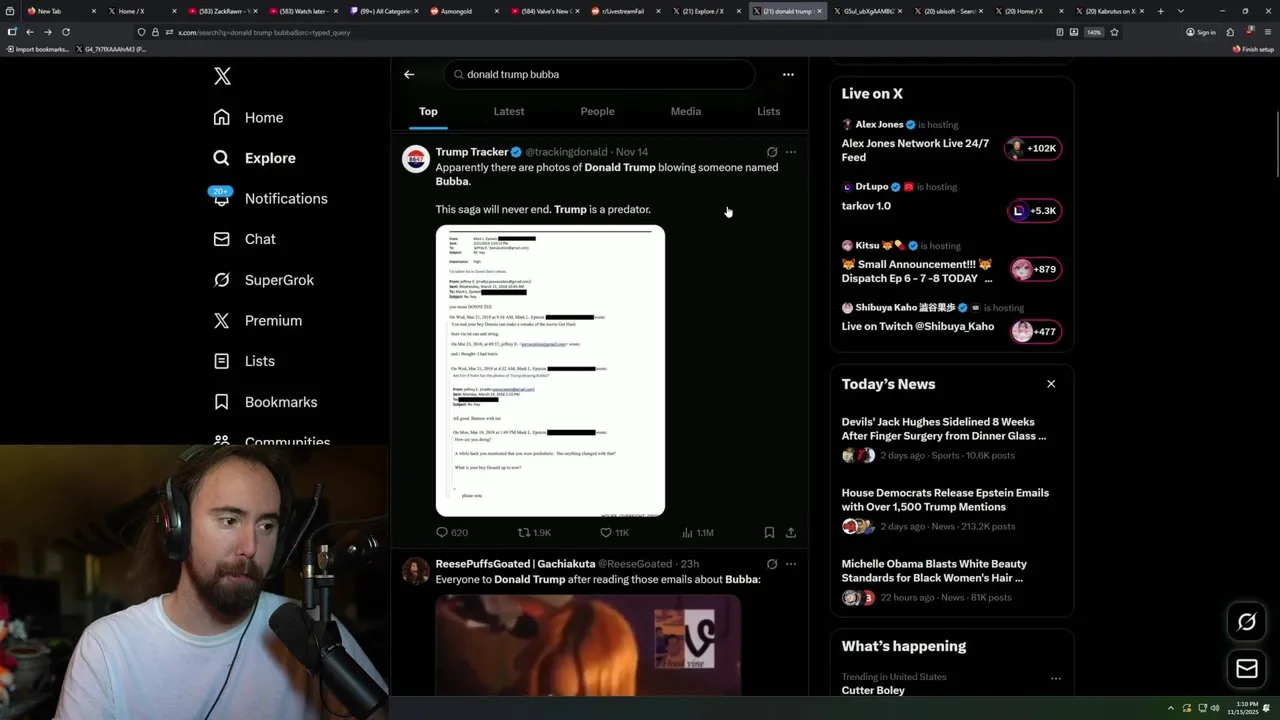Open ReesePuffsGoated profile name link

point(515,564)
